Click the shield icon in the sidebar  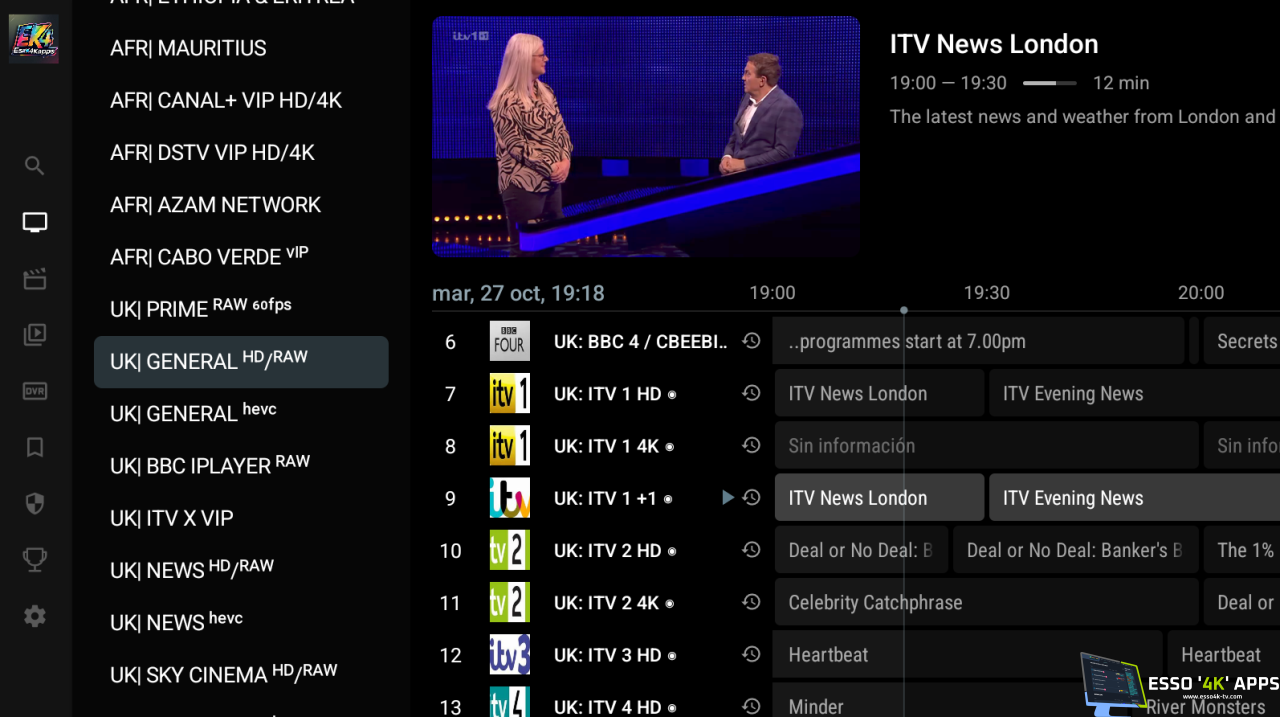35,504
